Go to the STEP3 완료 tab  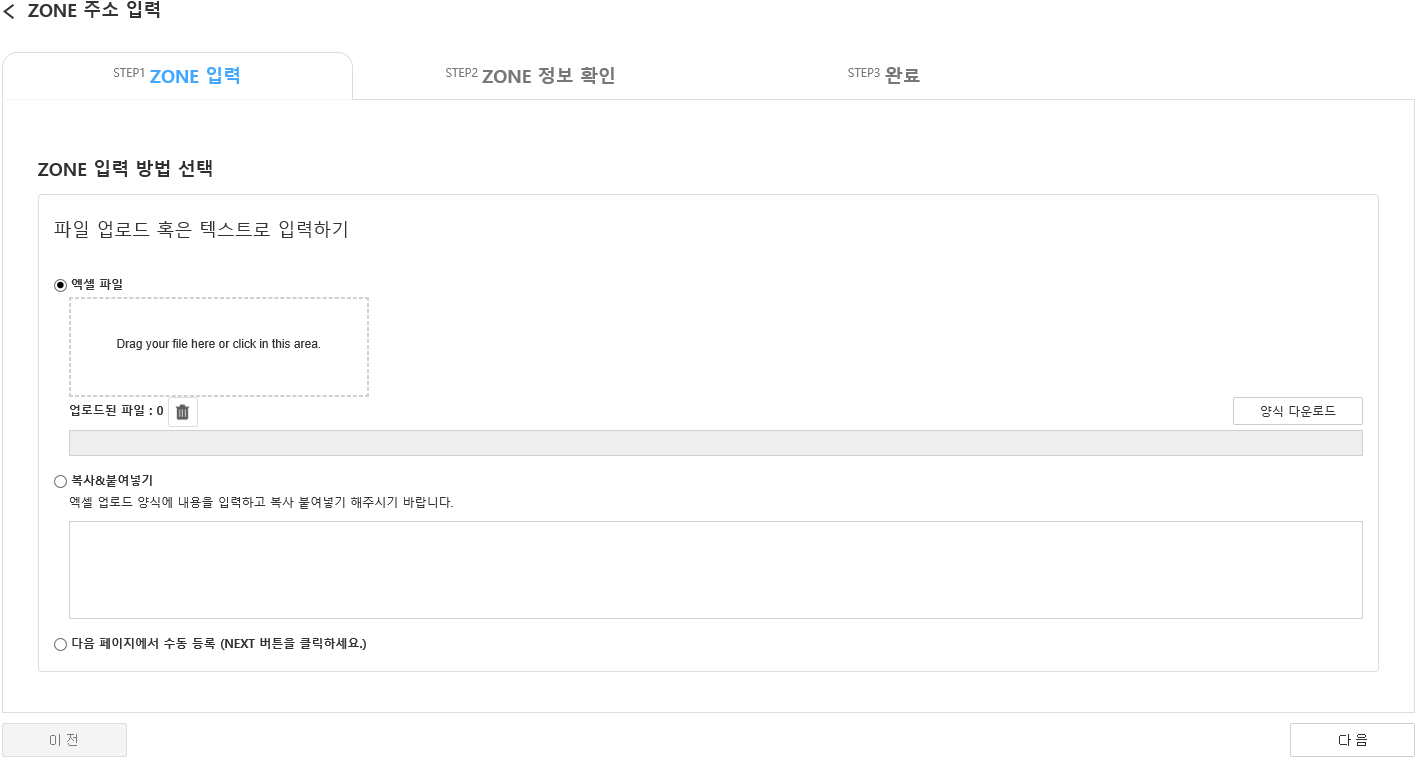(x=883, y=75)
